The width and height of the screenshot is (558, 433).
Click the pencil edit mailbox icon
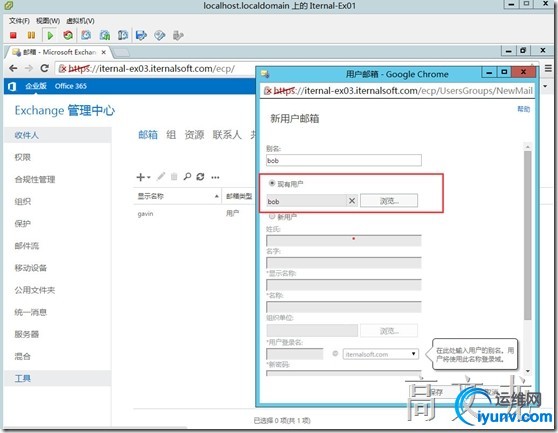[x=161, y=176]
